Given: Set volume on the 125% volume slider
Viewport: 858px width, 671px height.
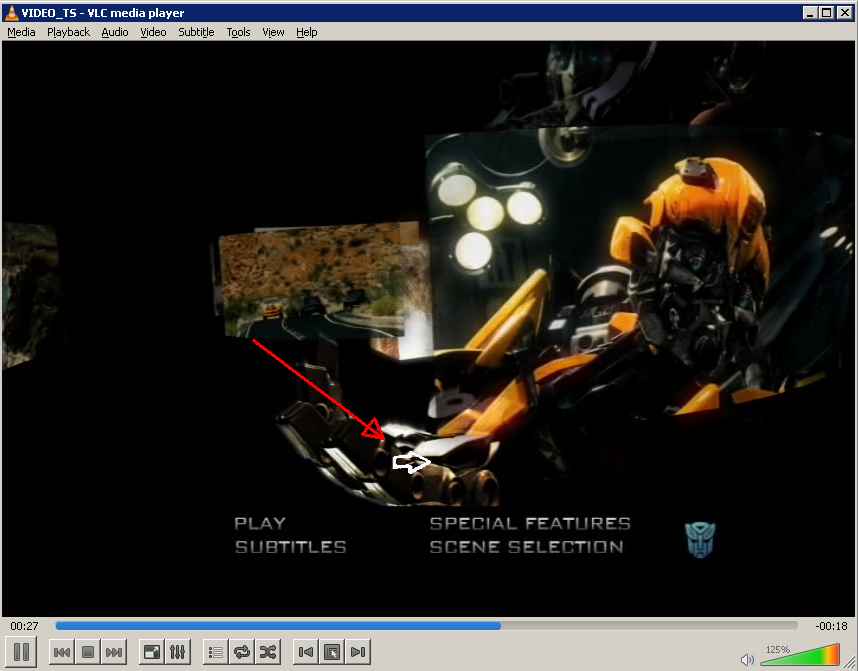Looking at the screenshot, I should [800, 655].
